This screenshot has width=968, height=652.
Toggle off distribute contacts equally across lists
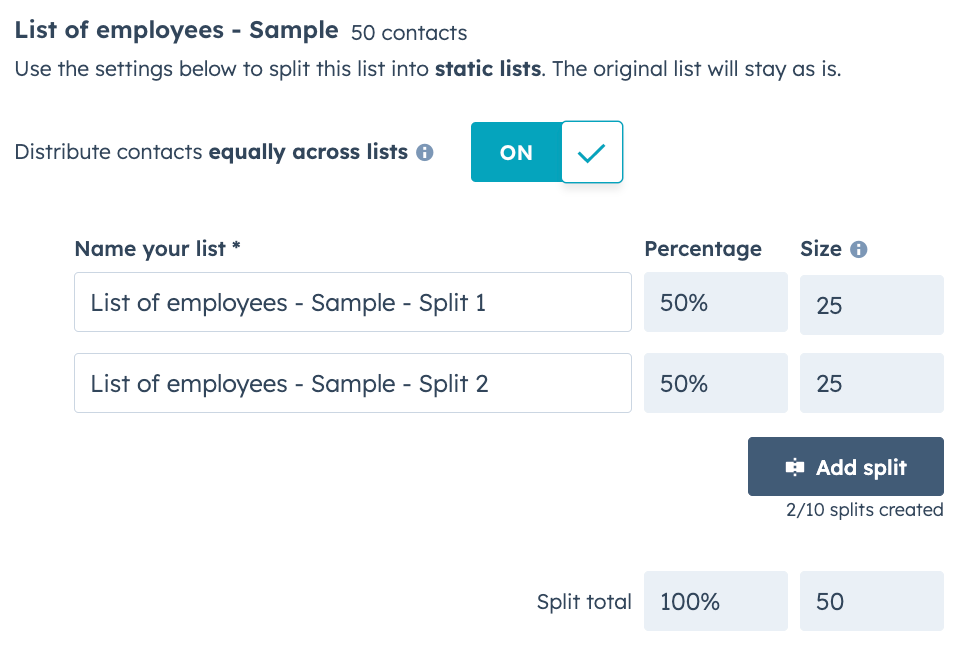point(516,152)
